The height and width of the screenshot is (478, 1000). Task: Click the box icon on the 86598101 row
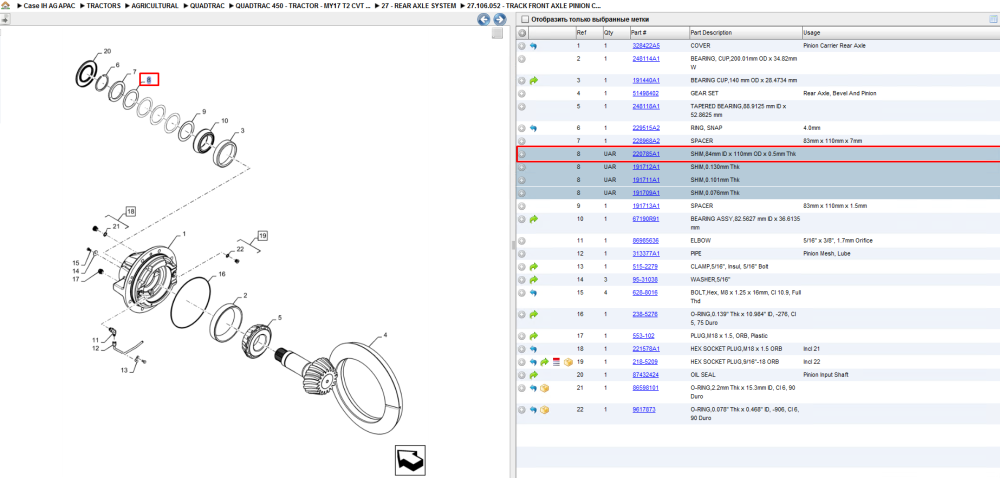(545, 387)
